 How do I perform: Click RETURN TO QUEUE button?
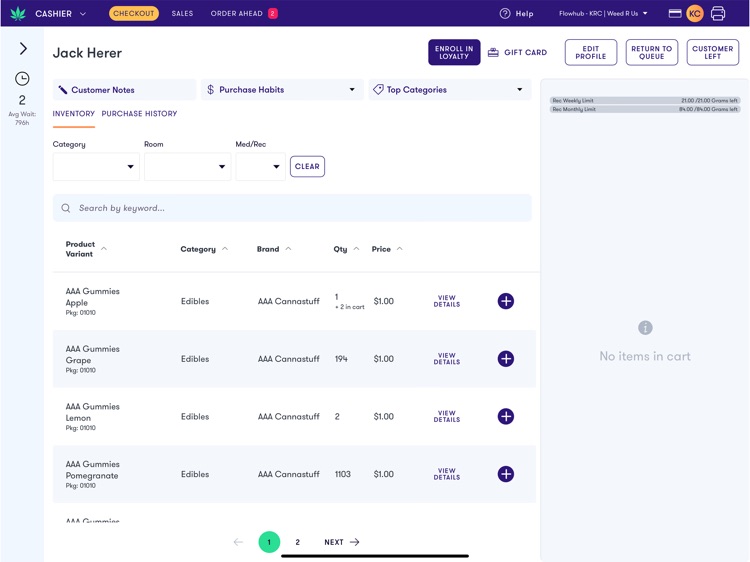(651, 52)
